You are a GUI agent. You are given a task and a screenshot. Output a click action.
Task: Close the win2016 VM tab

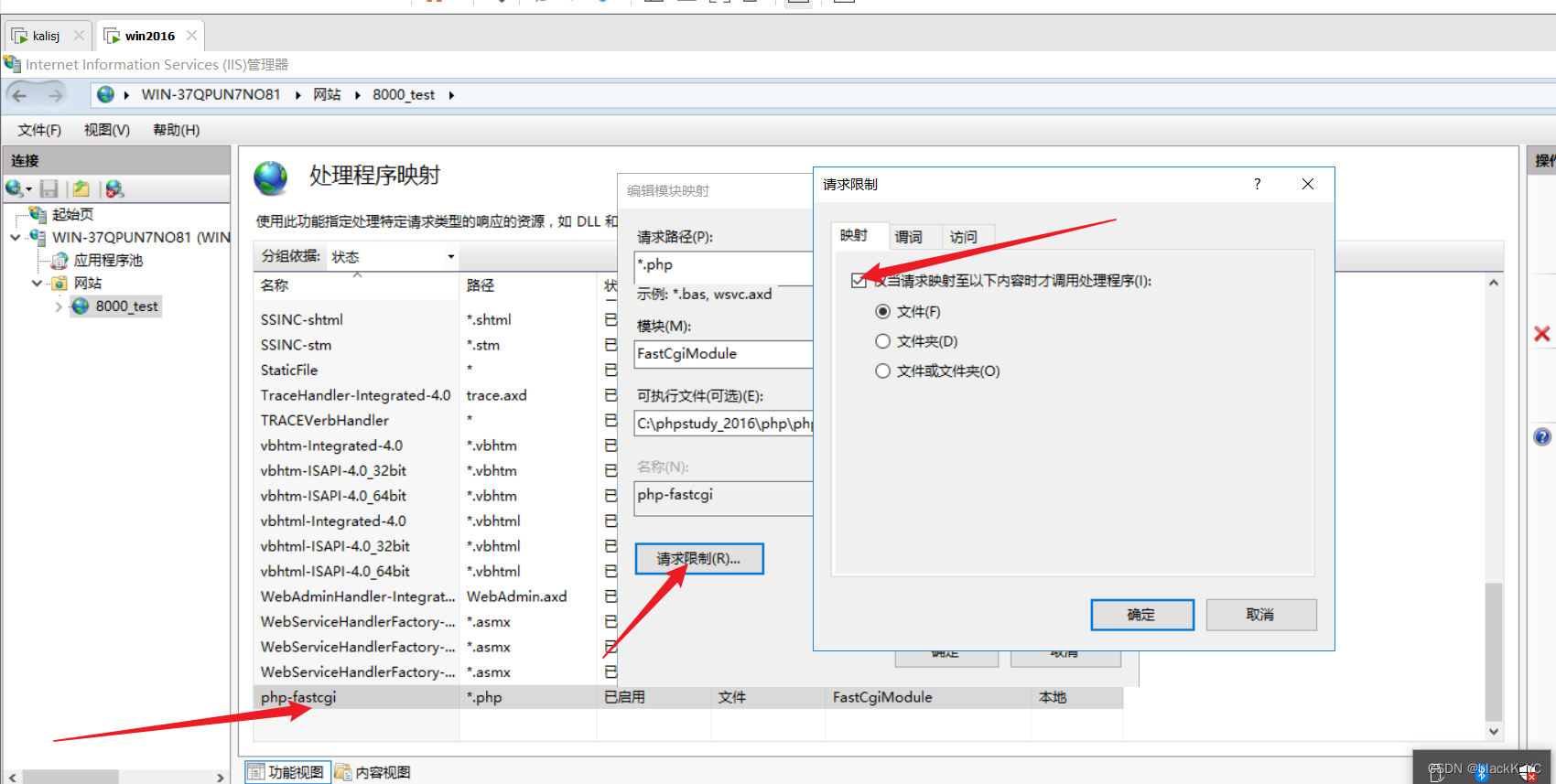(191, 36)
